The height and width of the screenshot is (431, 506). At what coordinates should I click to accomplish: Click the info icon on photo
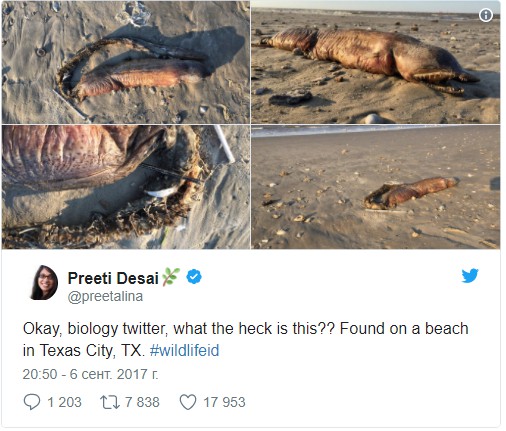tap(486, 15)
